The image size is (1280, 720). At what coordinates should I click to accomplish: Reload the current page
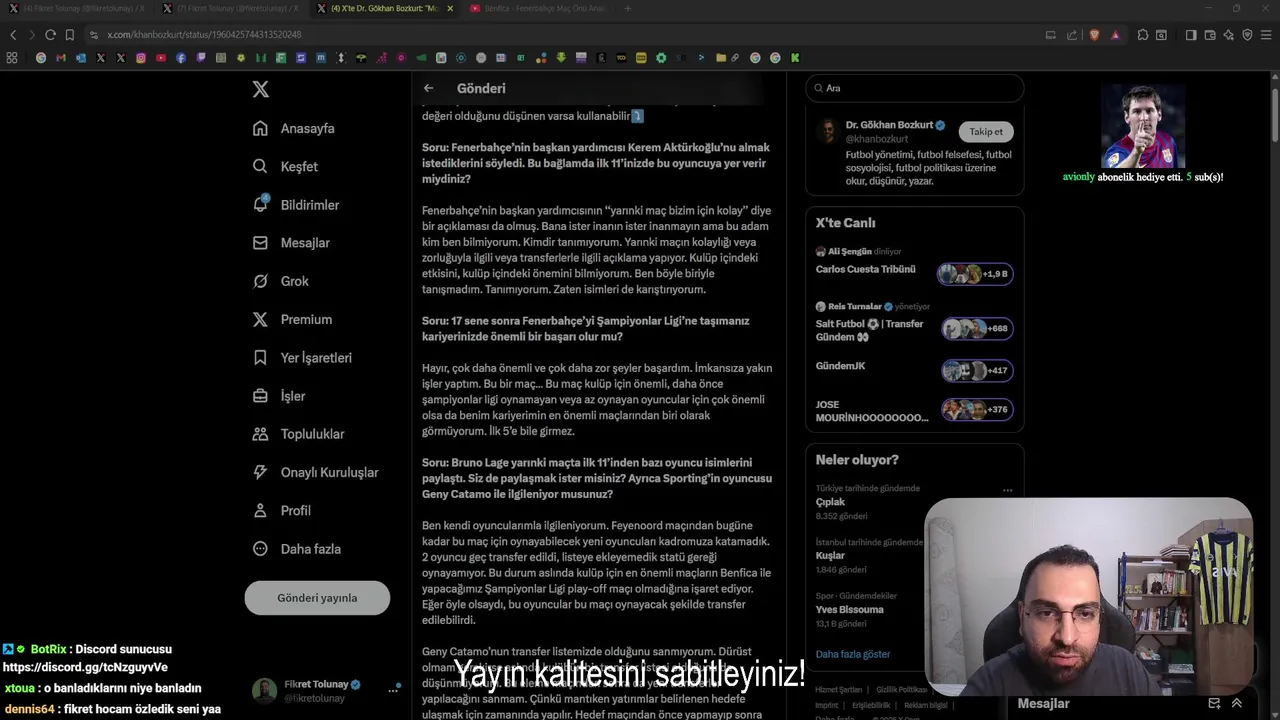point(50,35)
